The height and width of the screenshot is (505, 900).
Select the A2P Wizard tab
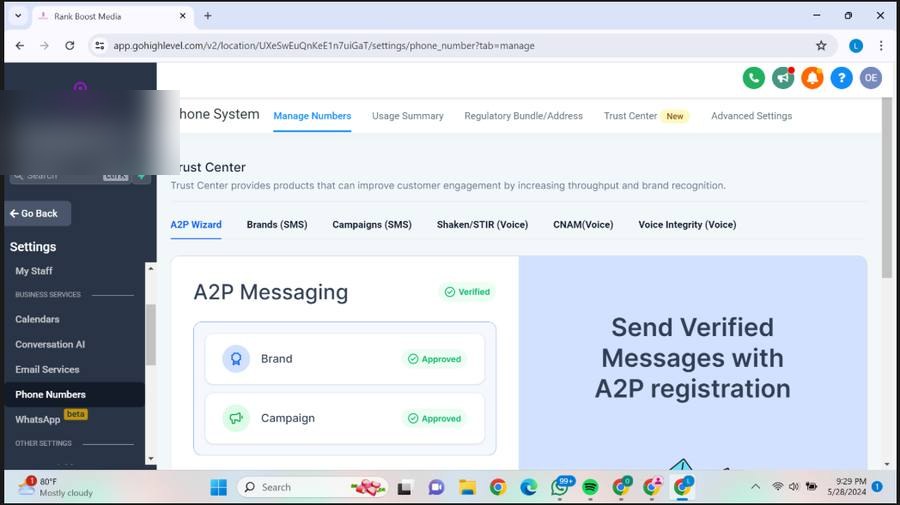pos(196,225)
